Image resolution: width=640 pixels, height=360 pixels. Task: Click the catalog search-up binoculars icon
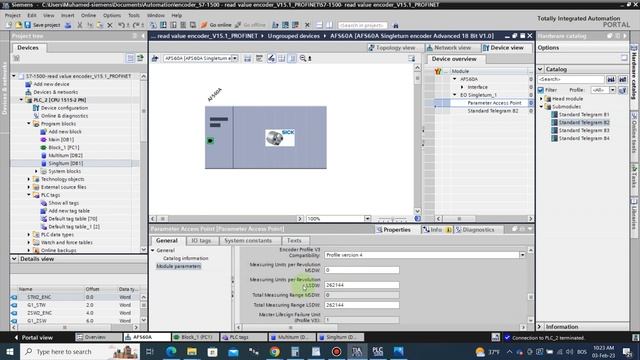click(622, 79)
